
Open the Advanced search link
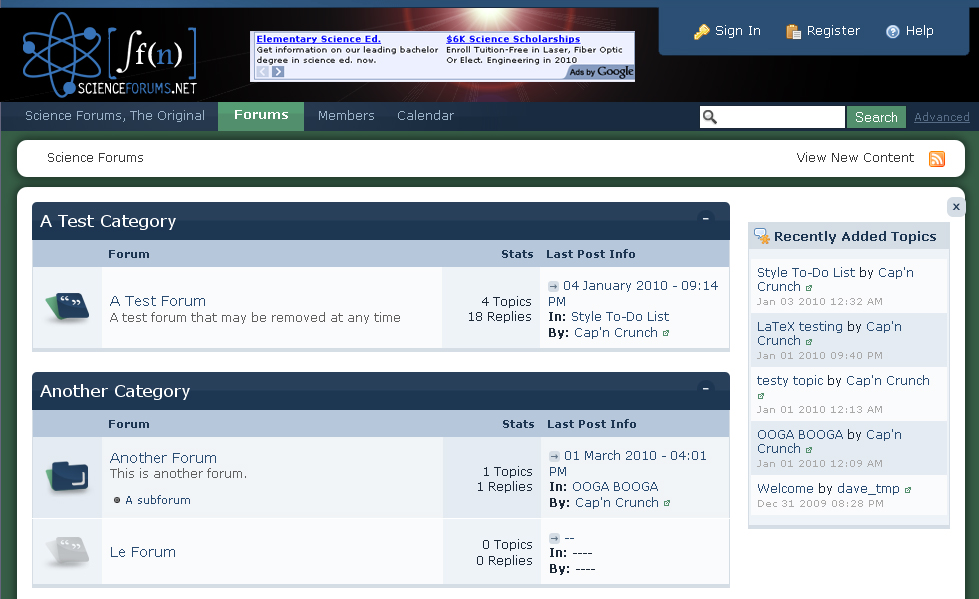(941, 118)
